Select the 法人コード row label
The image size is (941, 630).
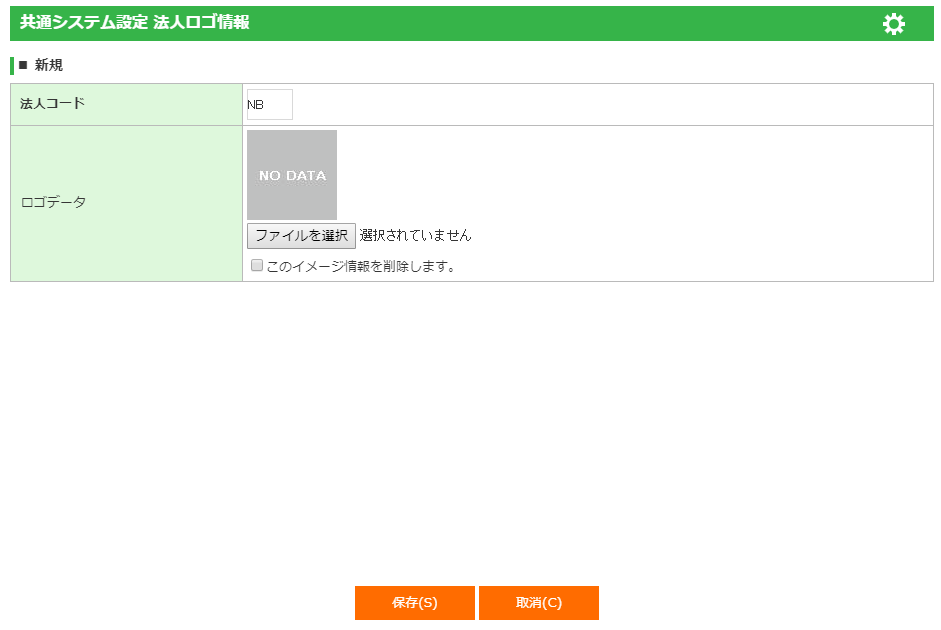tap(52, 104)
